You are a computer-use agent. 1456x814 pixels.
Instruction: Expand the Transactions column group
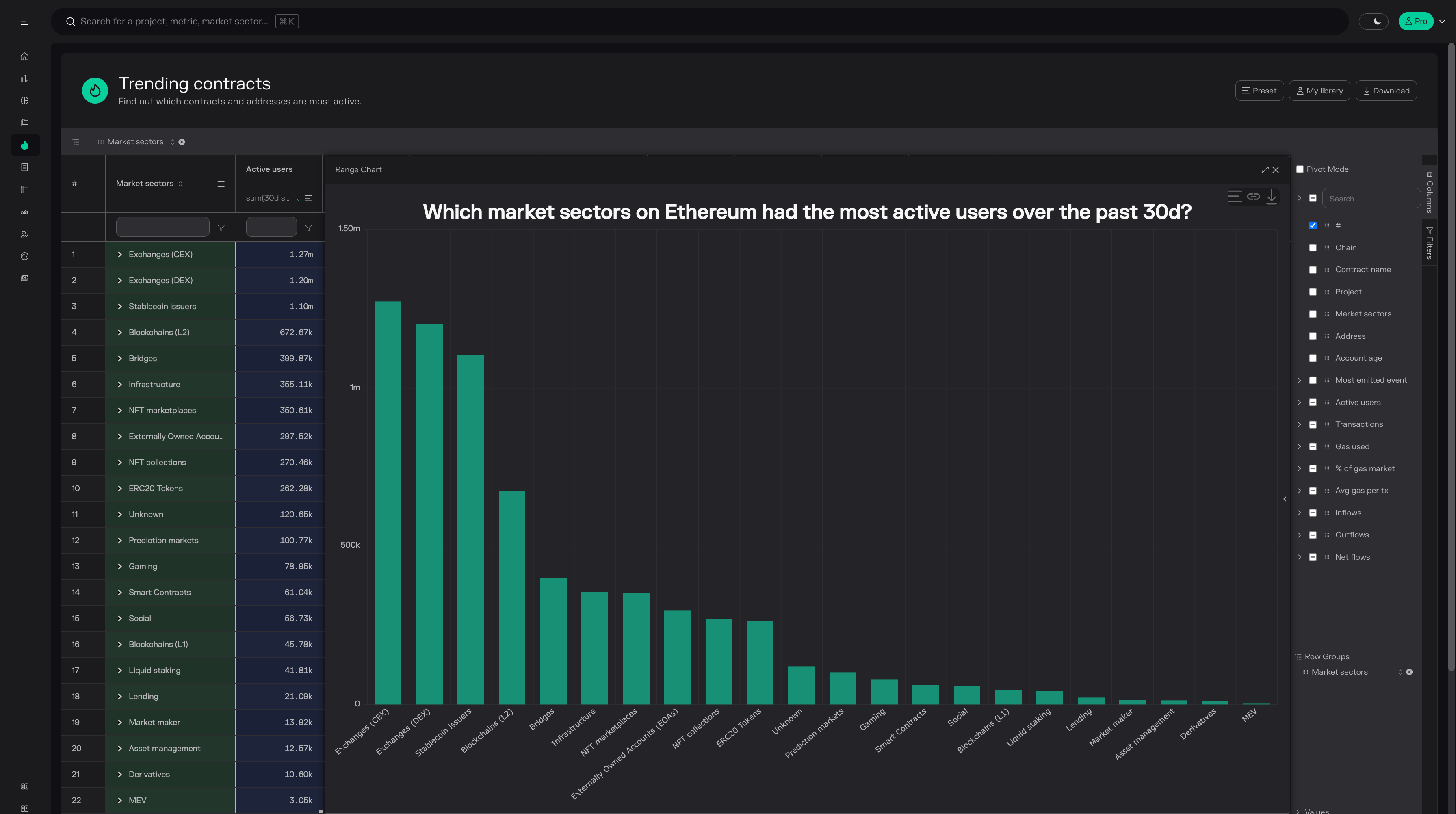point(1300,424)
